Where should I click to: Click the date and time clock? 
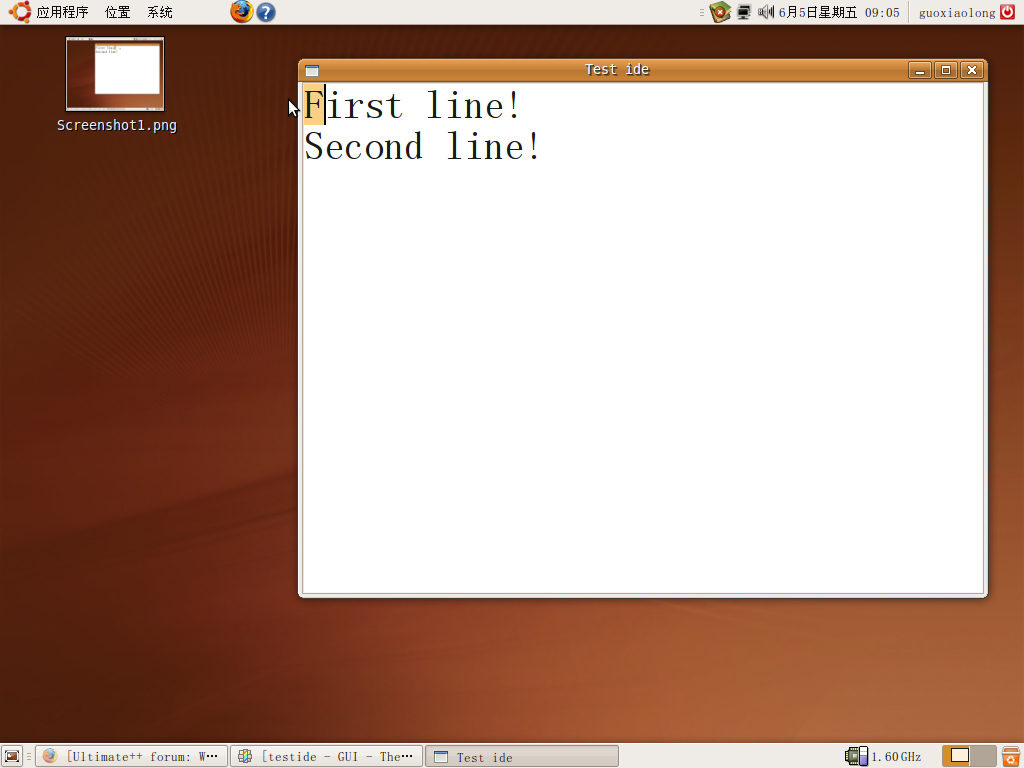coord(838,12)
